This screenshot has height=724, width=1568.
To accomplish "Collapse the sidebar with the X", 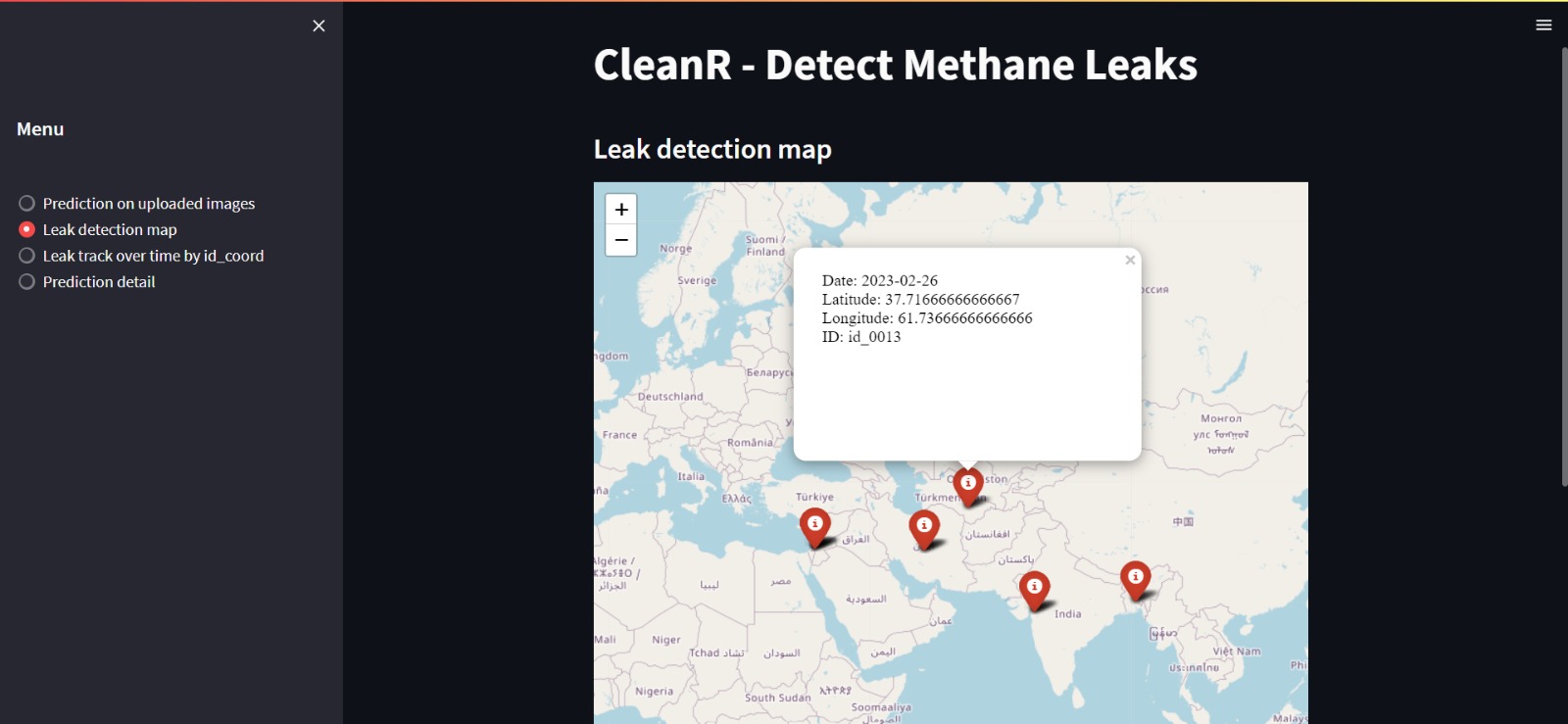I will (x=318, y=25).
